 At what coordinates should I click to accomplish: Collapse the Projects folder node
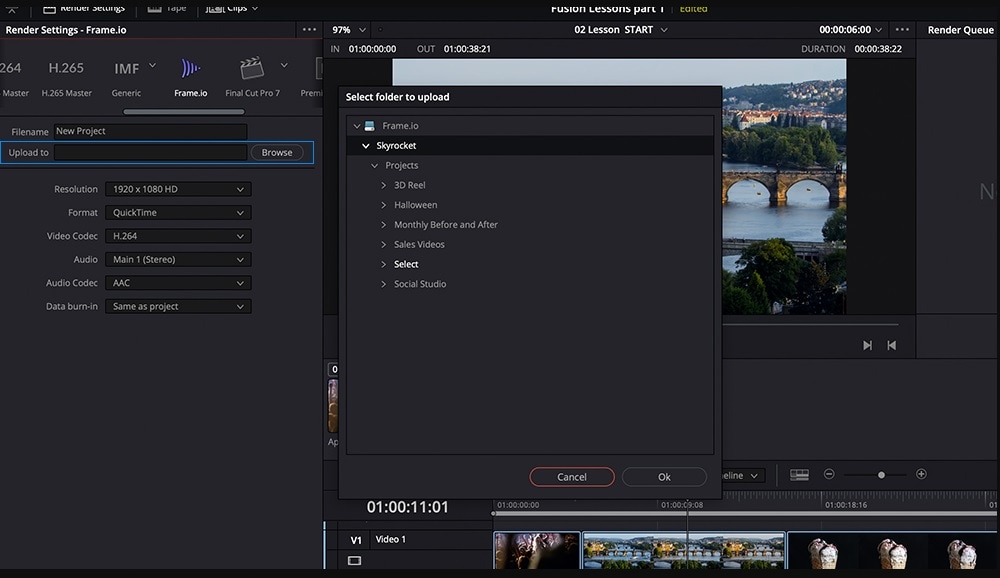374,165
